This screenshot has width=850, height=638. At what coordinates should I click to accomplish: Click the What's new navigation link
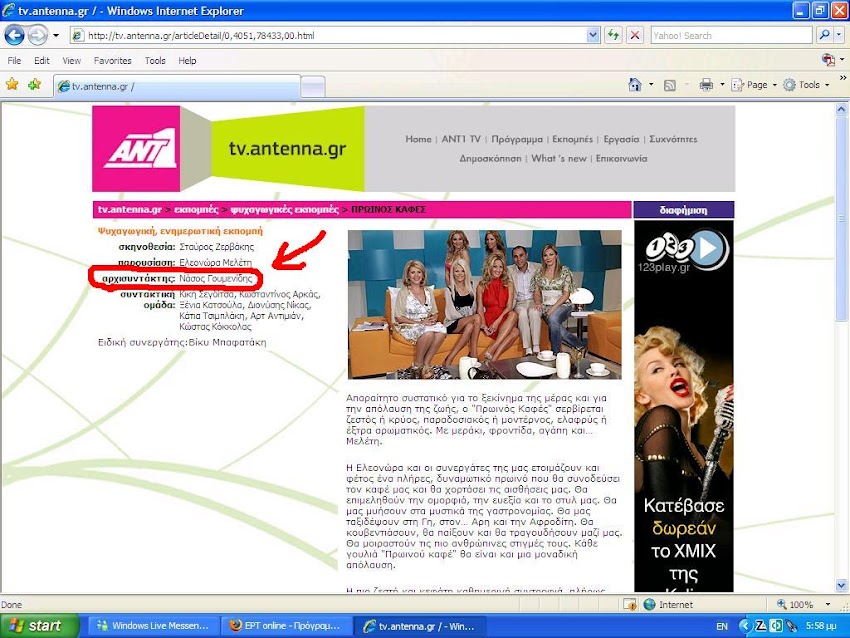click(x=559, y=159)
